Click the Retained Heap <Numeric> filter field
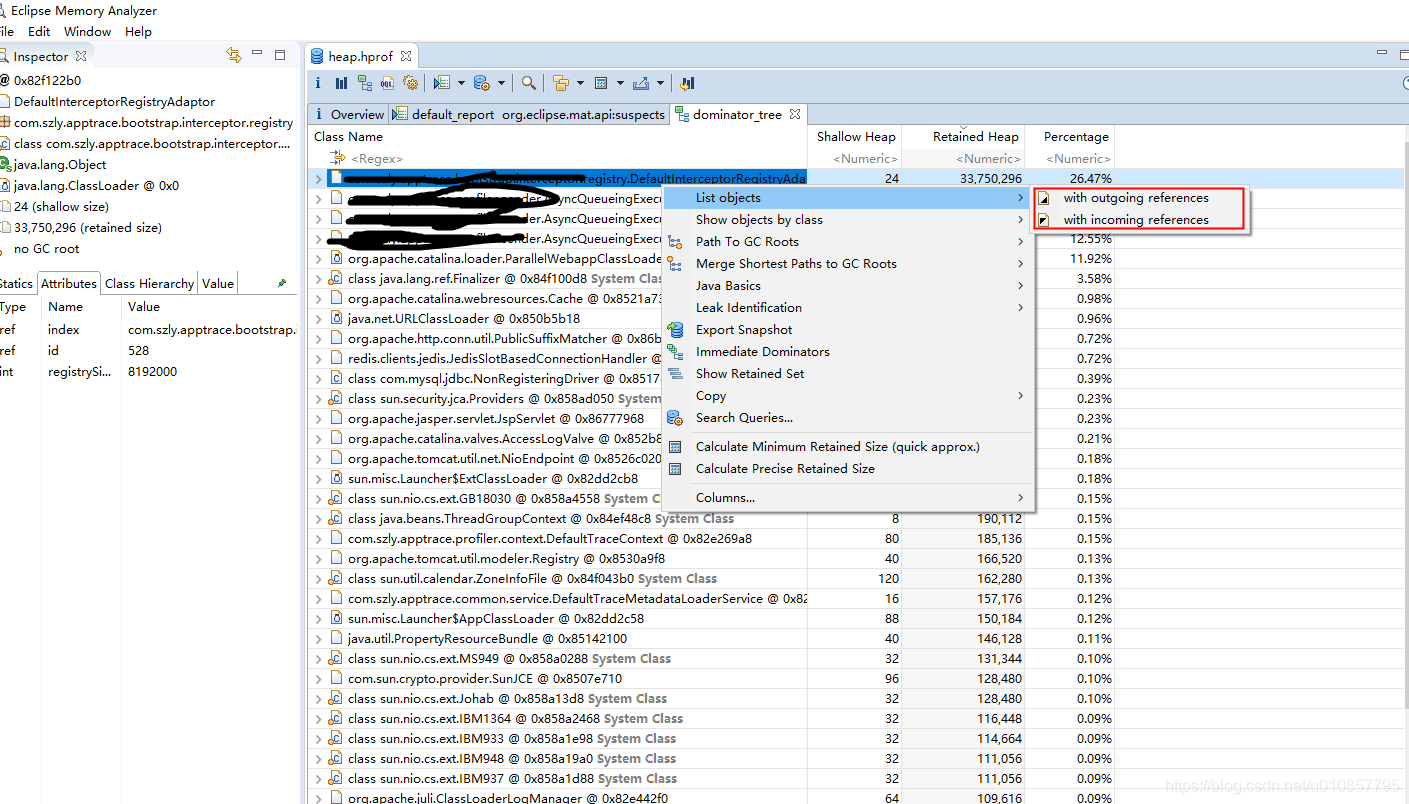 click(964, 159)
